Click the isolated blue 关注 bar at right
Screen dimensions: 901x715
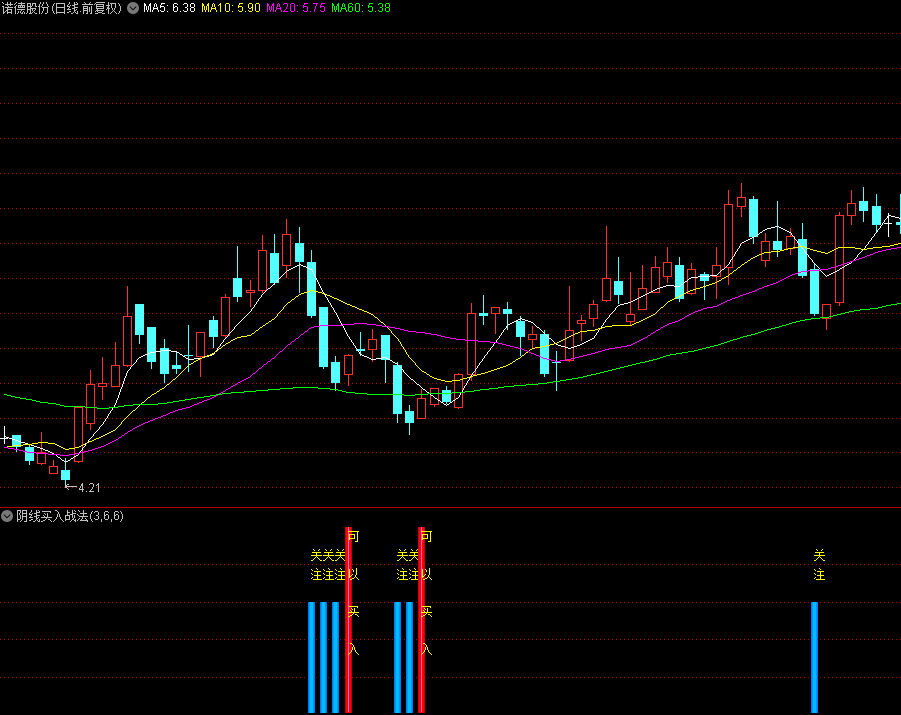click(814, 657)
